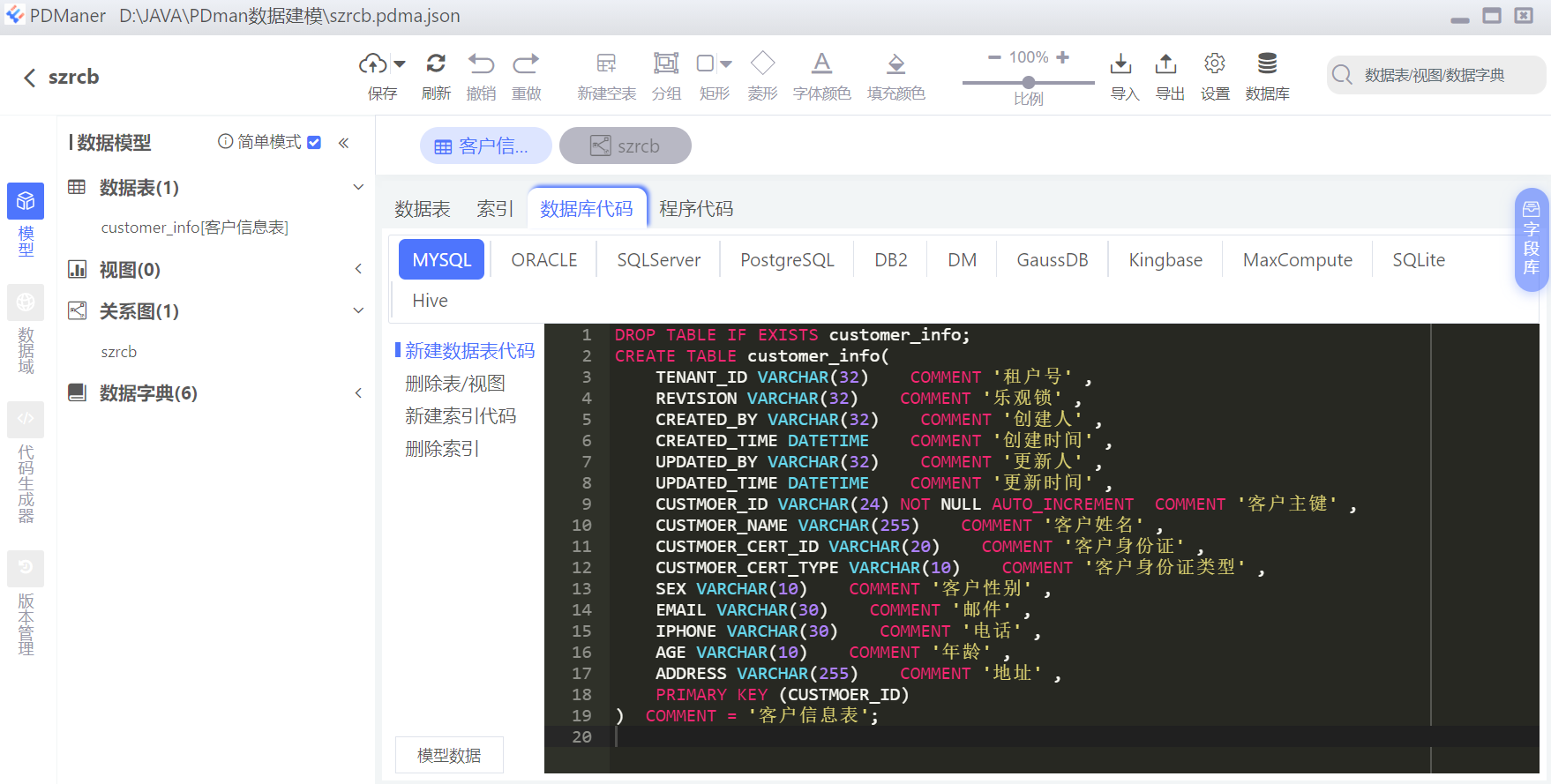The width and height of the screenshot is (1551, 784).
Task: Select the Hive database type
Action: tap(430, 301)
